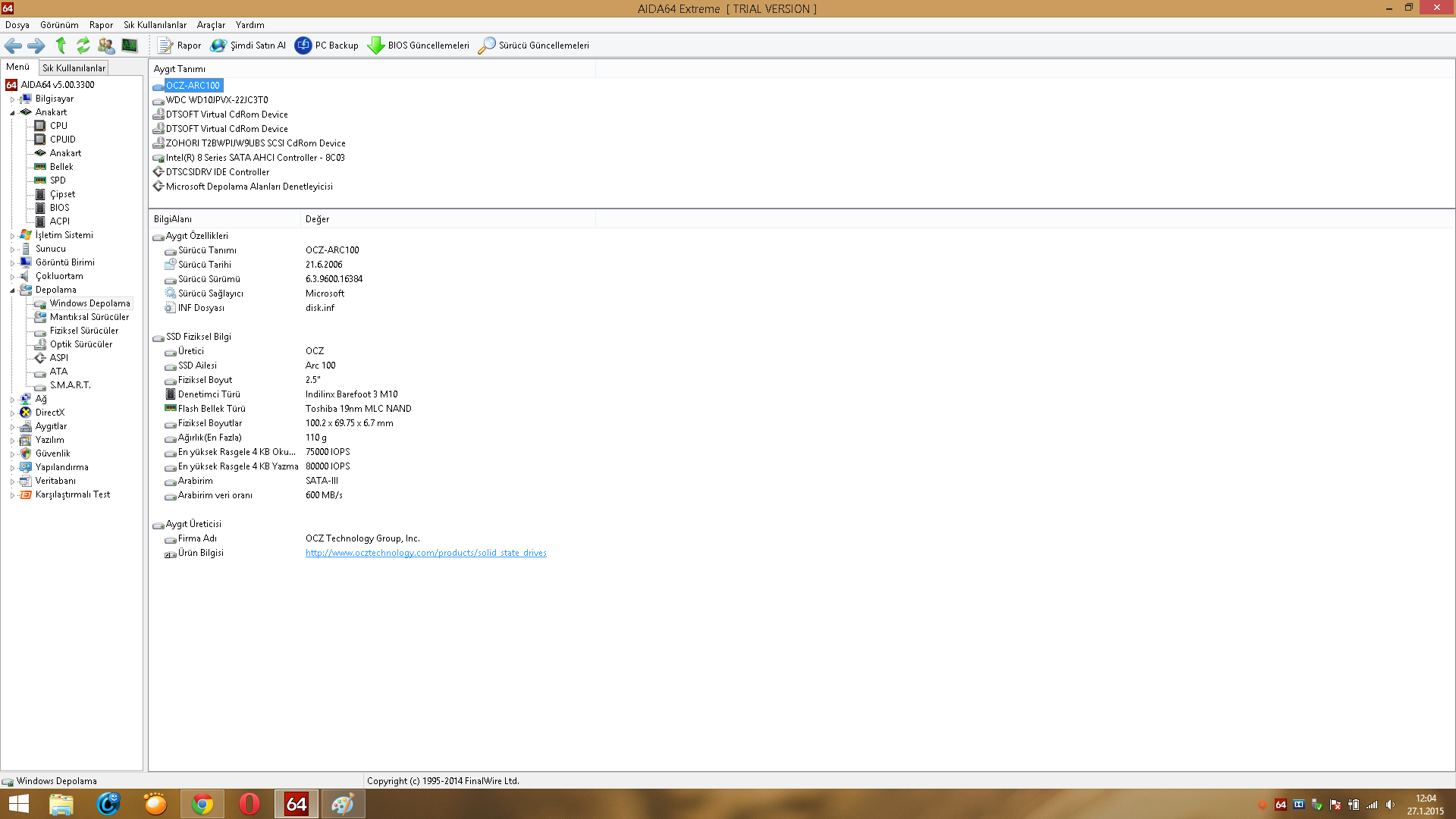Select SPD in the sidebar tree

coord(58,180)
